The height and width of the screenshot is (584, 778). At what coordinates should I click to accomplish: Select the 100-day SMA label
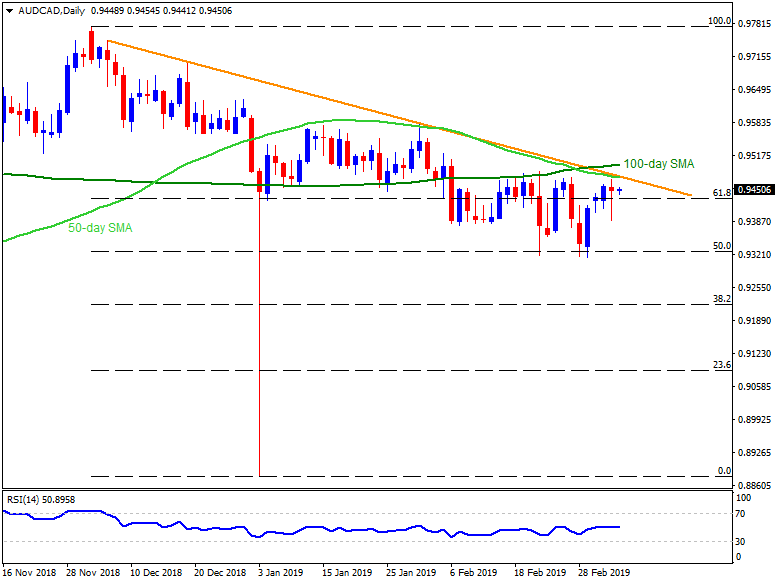[658, 163]
